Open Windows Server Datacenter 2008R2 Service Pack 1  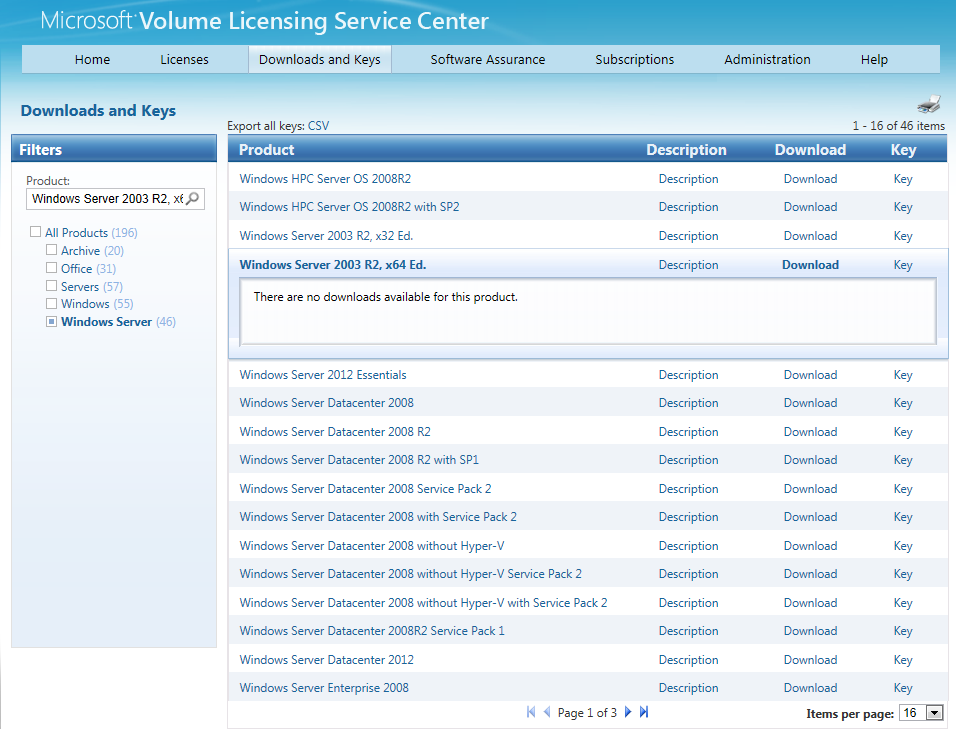pyautogui.click(x=372, y=631)
